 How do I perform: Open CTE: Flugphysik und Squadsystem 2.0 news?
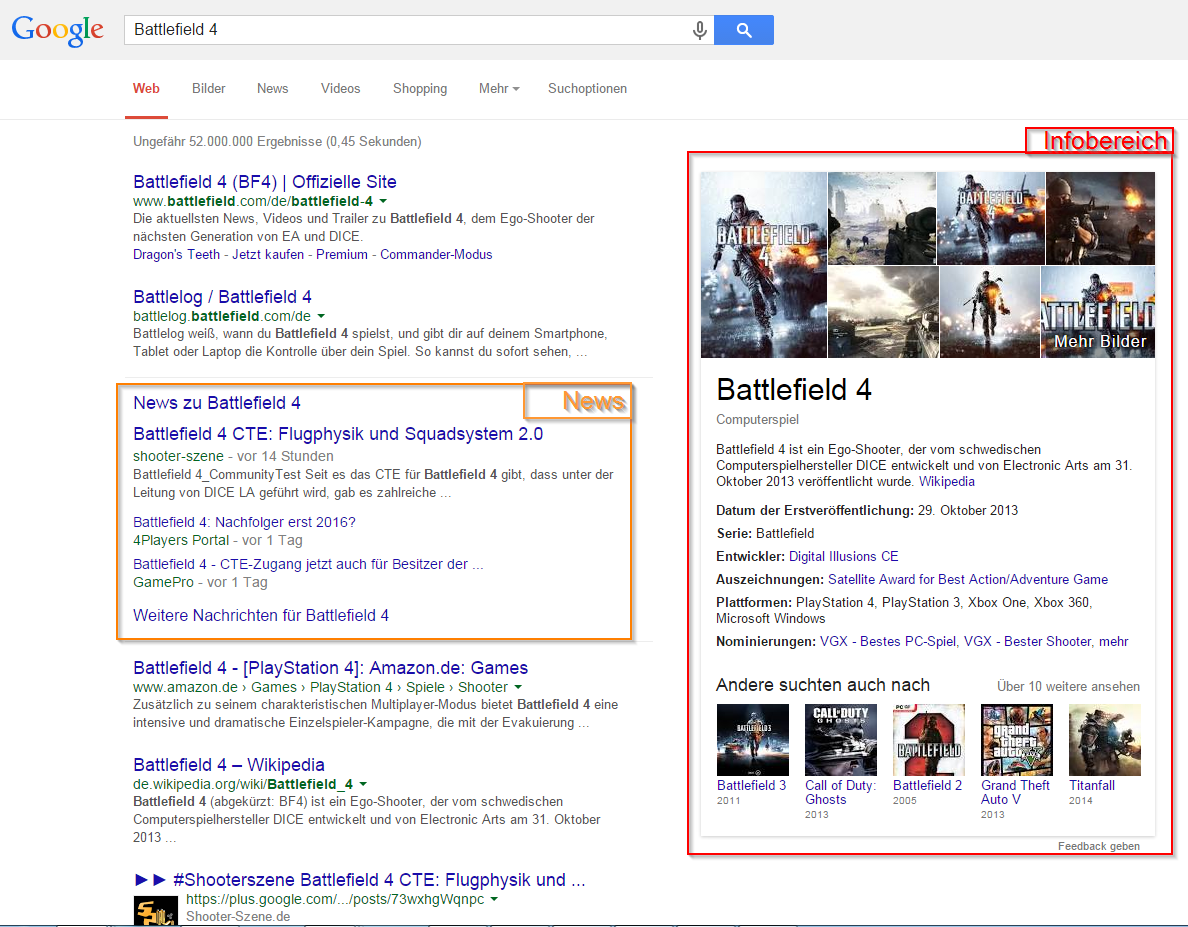tap(338, 434)
